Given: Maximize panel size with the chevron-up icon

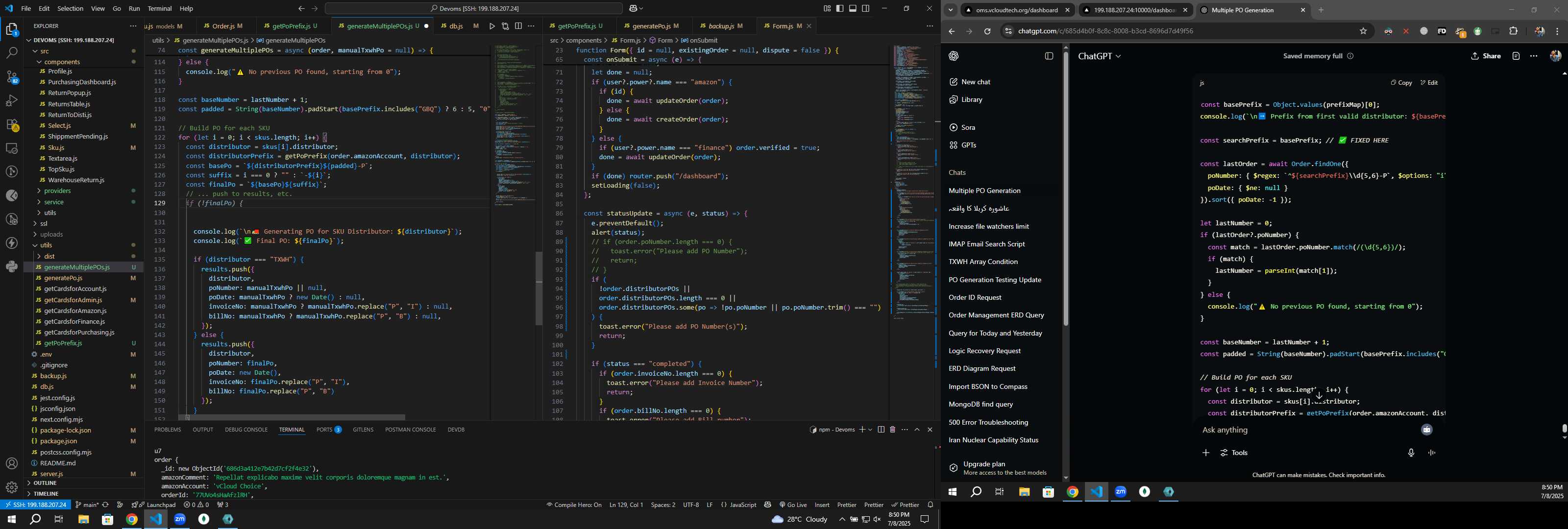Looking at the screenshot, I should [917, 430].
